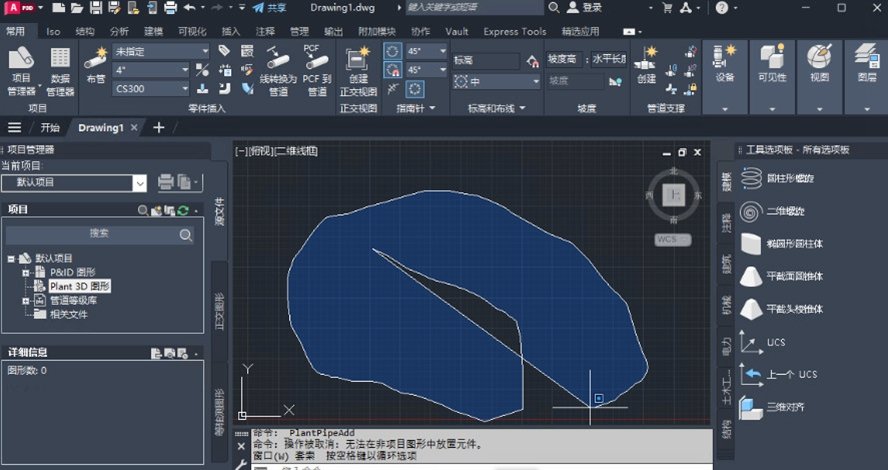Toggle the compass magnet snap button
This screenshot has width=888, height=470.
[x=392, y=70]
